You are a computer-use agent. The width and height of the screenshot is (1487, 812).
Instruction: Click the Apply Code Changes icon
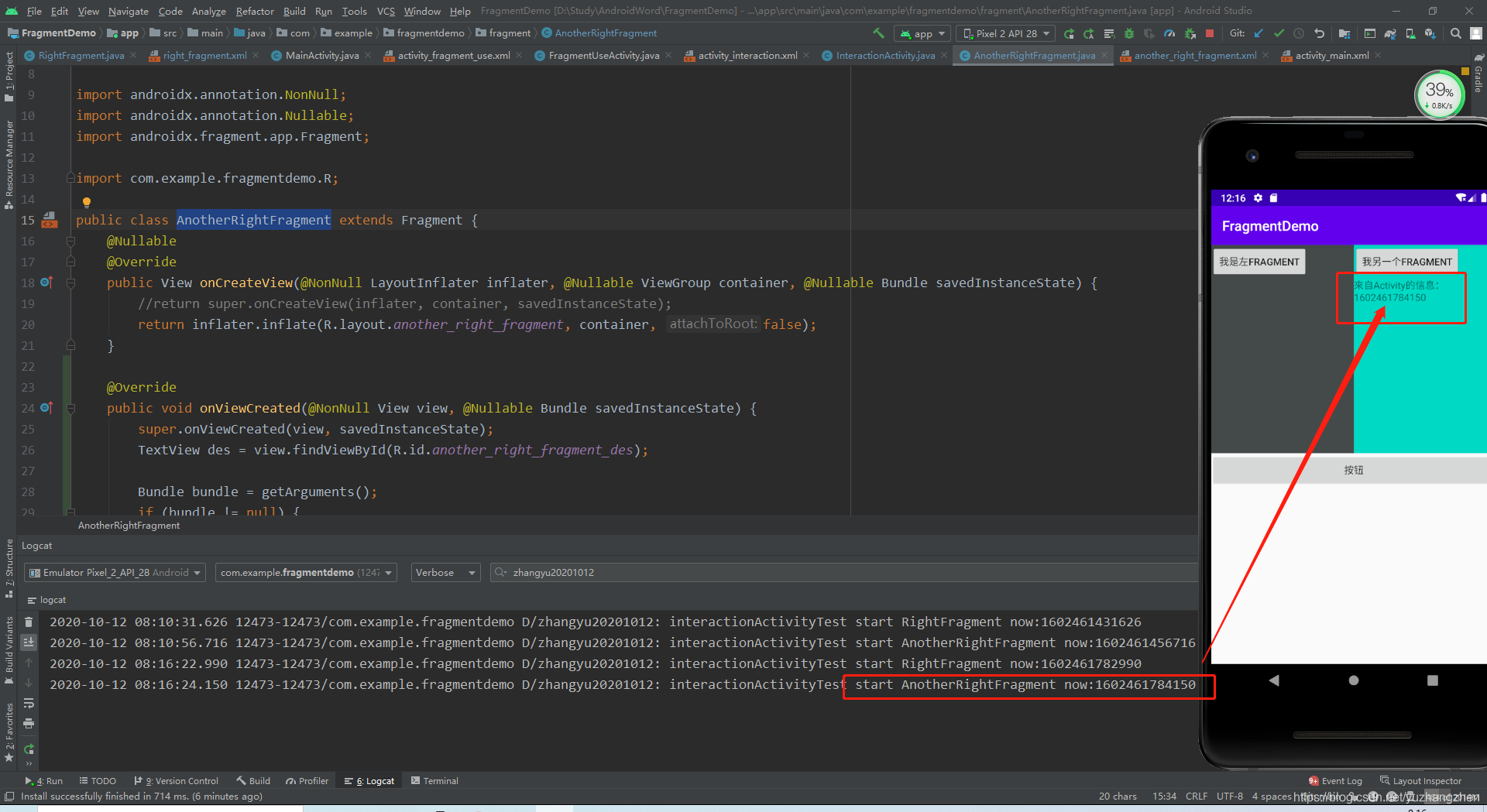[1109, 33]
